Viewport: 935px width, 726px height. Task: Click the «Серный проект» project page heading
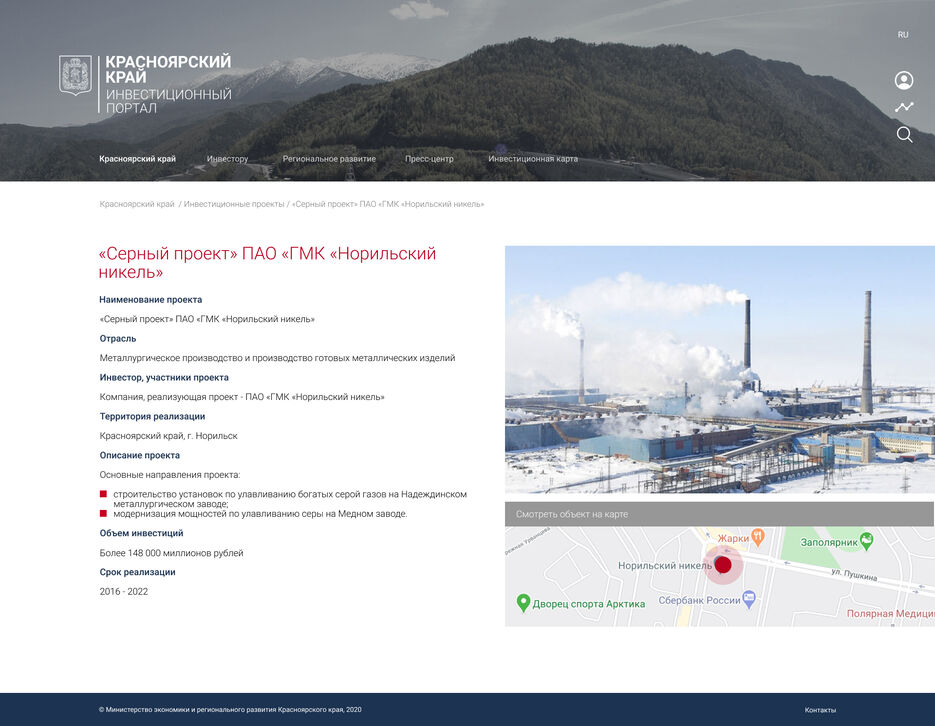pyautogui.click(x=267, y=262)
